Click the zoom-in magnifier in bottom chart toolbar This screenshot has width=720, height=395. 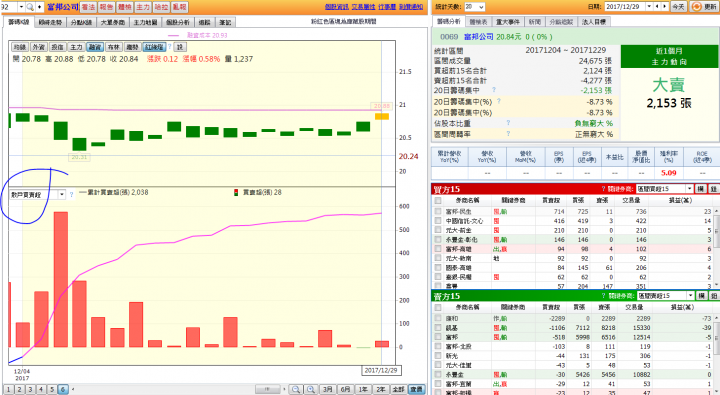point(311,389)
